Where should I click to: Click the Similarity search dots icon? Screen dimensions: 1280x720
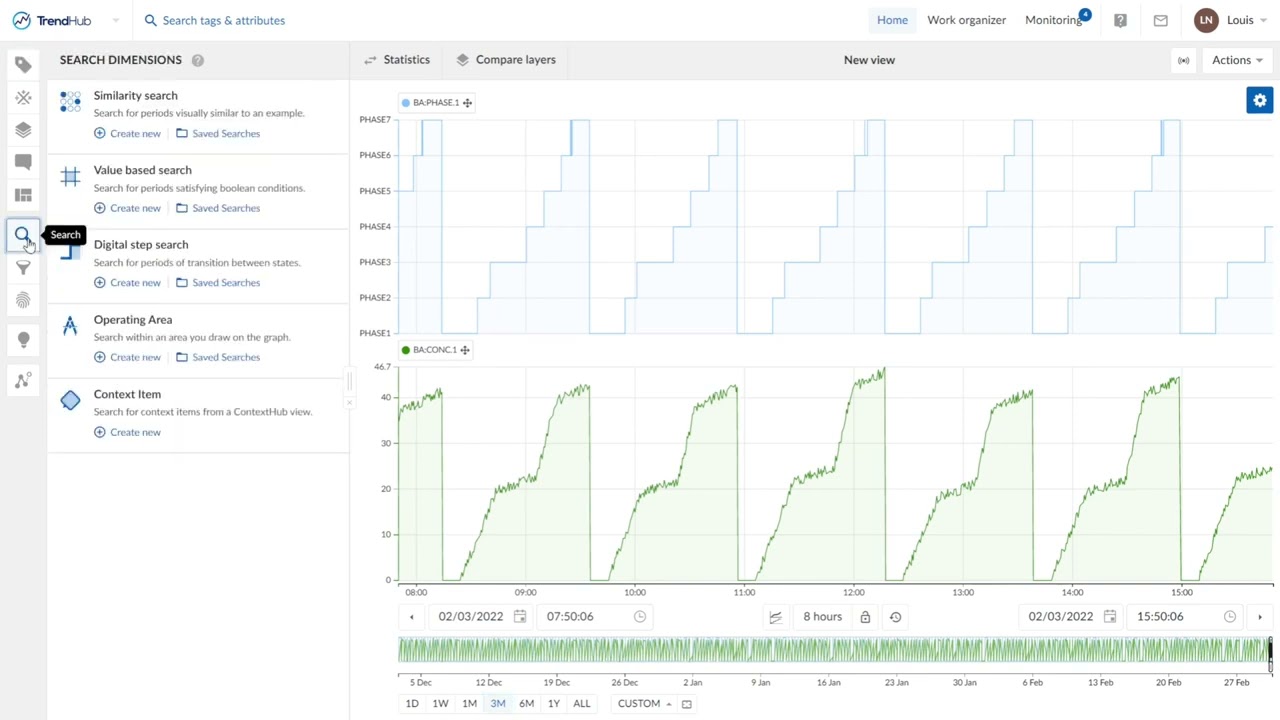tap(70, 101)
